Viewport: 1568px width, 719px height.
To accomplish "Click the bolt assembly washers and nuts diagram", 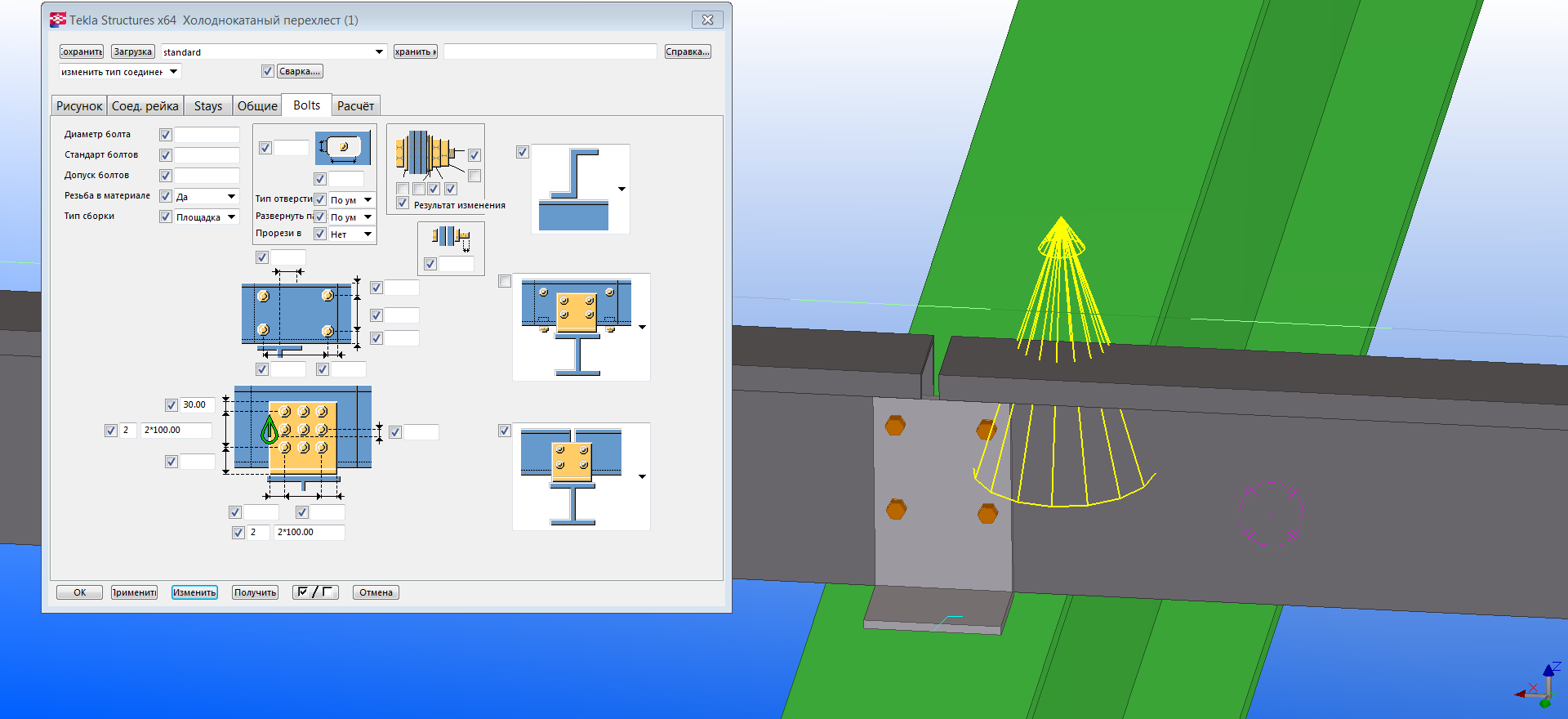I will (x=424, y=154).
